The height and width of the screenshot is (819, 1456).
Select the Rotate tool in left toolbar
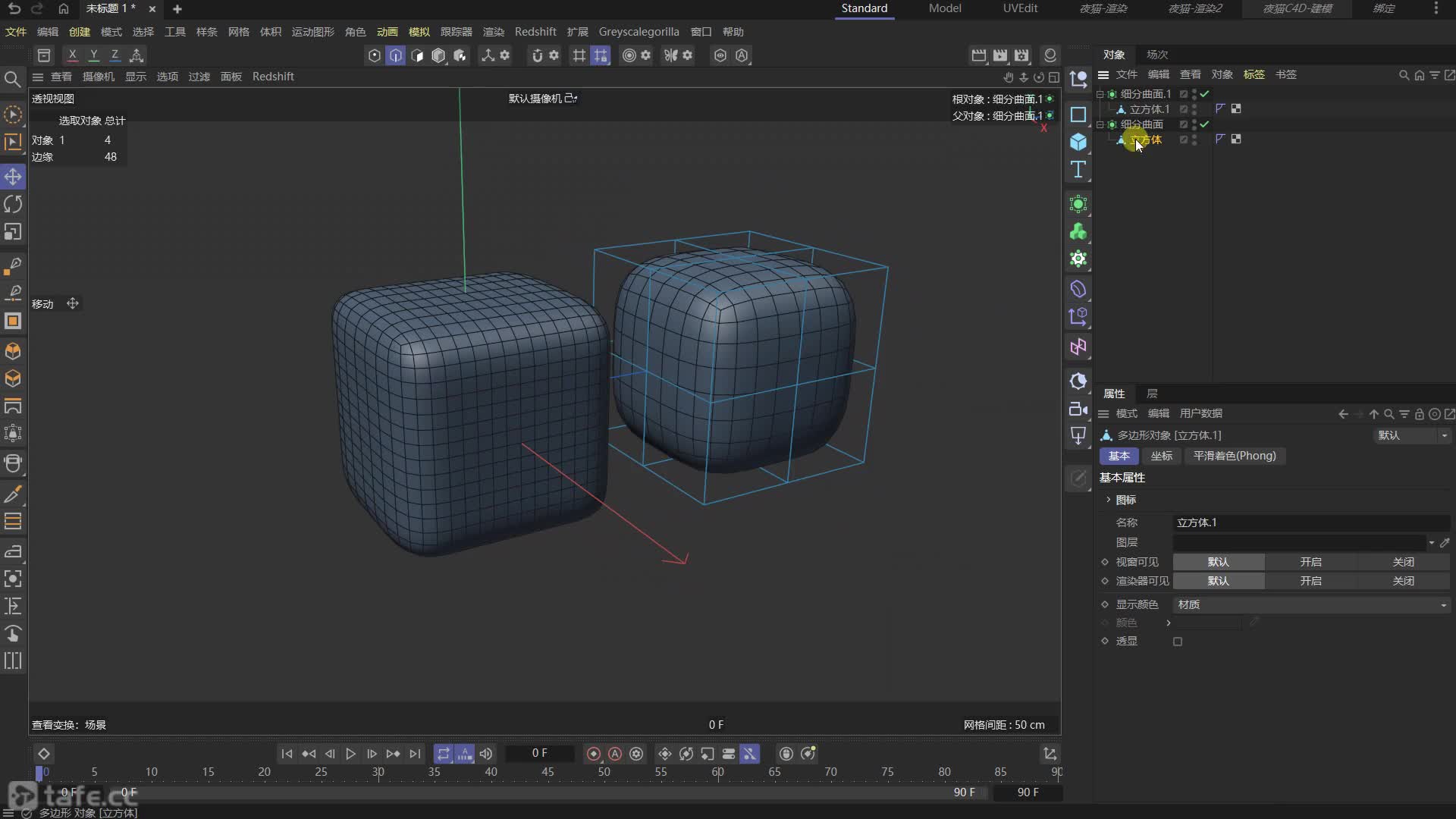pos(13,204)
